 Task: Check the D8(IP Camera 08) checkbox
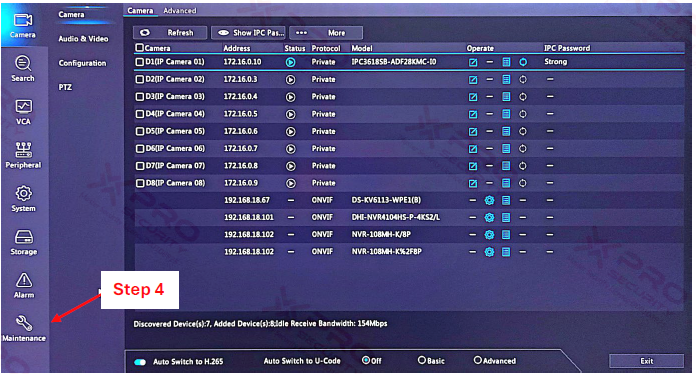coord(139,183)
